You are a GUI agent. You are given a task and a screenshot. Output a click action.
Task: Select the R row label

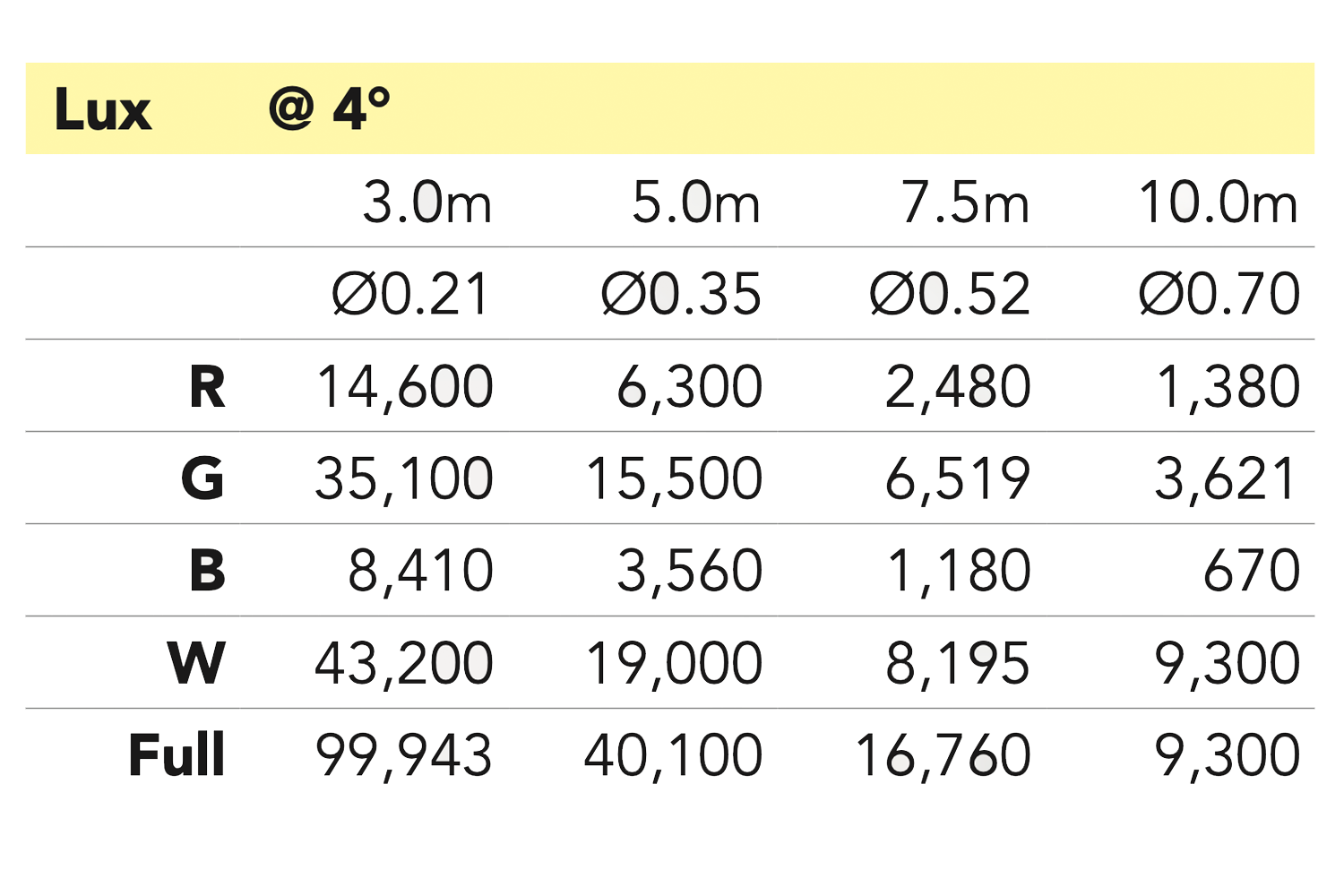tap(207, 387)
